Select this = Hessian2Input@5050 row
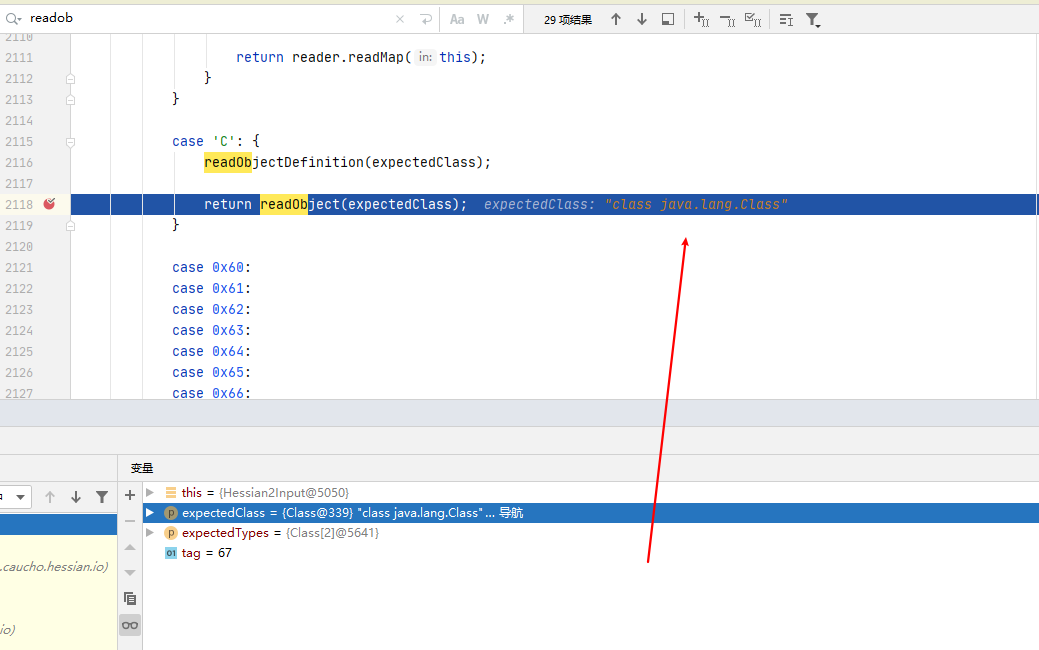 click(590, 492)
